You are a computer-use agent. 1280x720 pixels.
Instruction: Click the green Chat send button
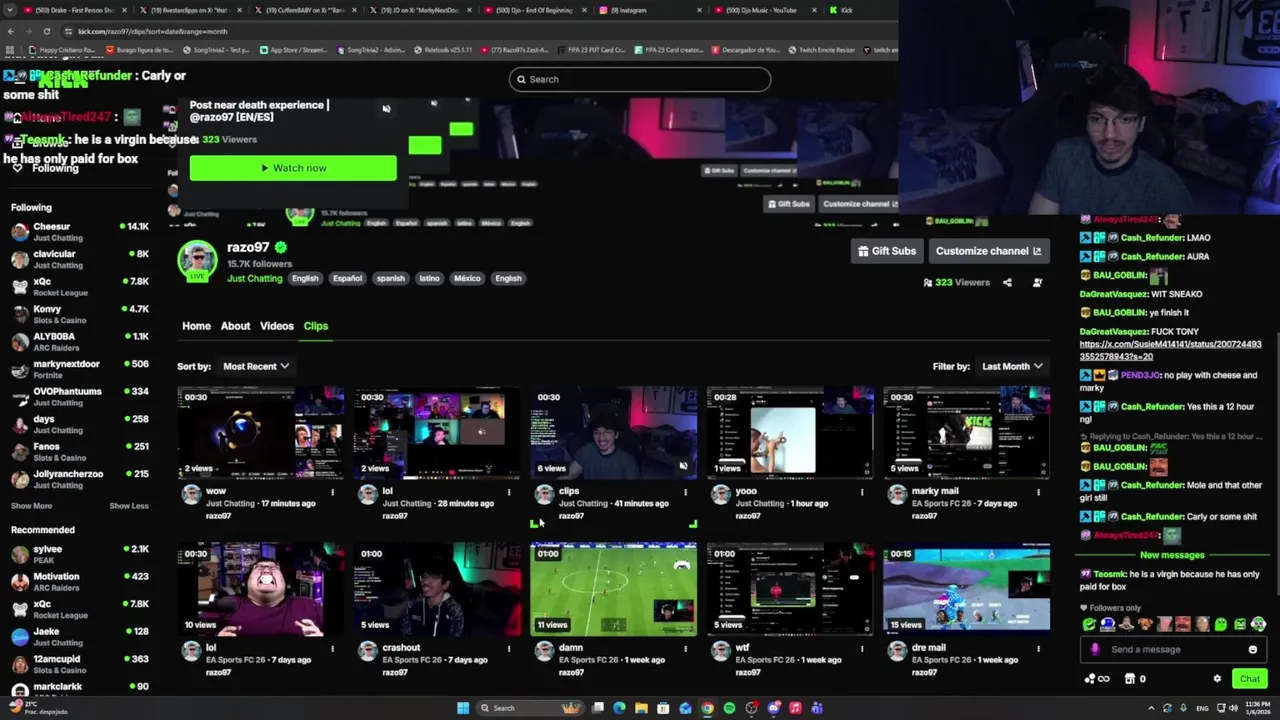[x=1250, y=679]
